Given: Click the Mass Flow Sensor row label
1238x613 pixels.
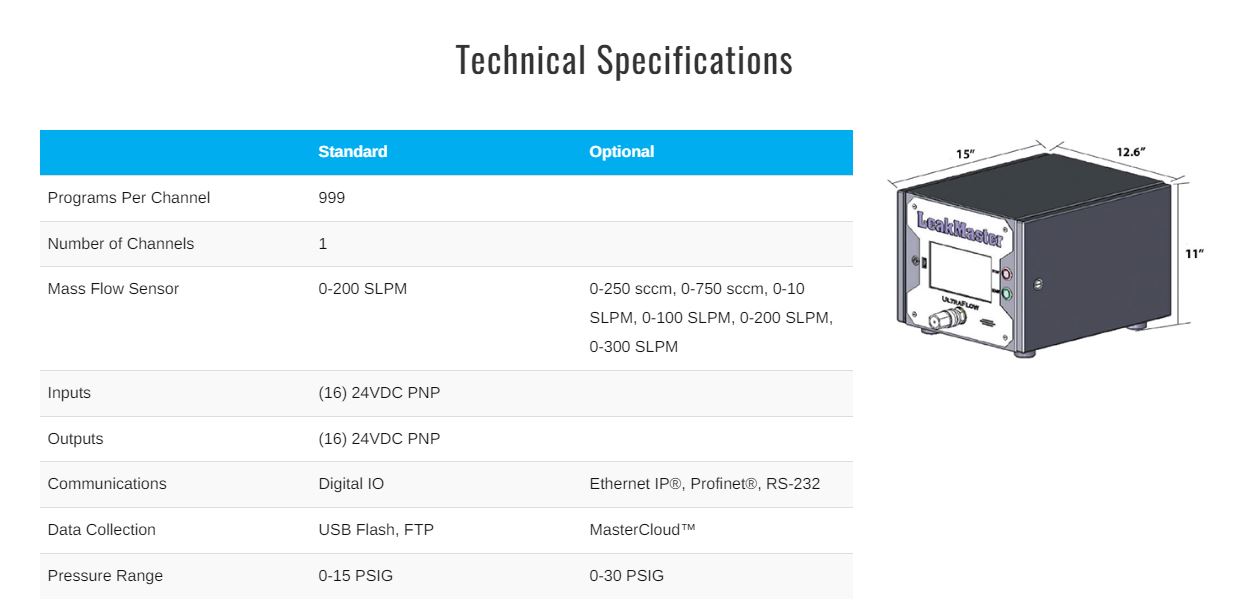Looking at the screenshot, I should click(113, 289).
